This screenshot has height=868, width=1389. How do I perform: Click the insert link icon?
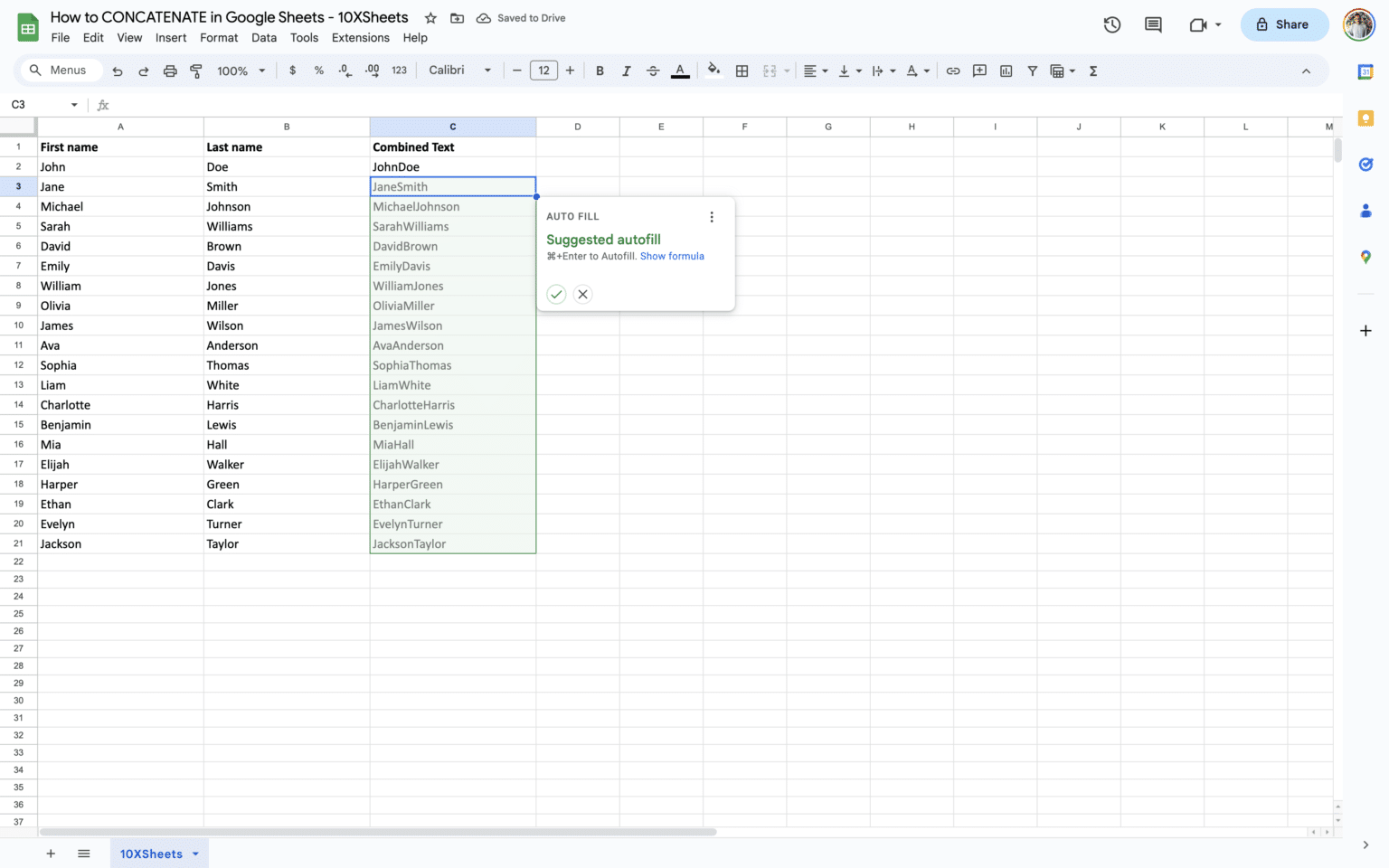click(953, 71)
